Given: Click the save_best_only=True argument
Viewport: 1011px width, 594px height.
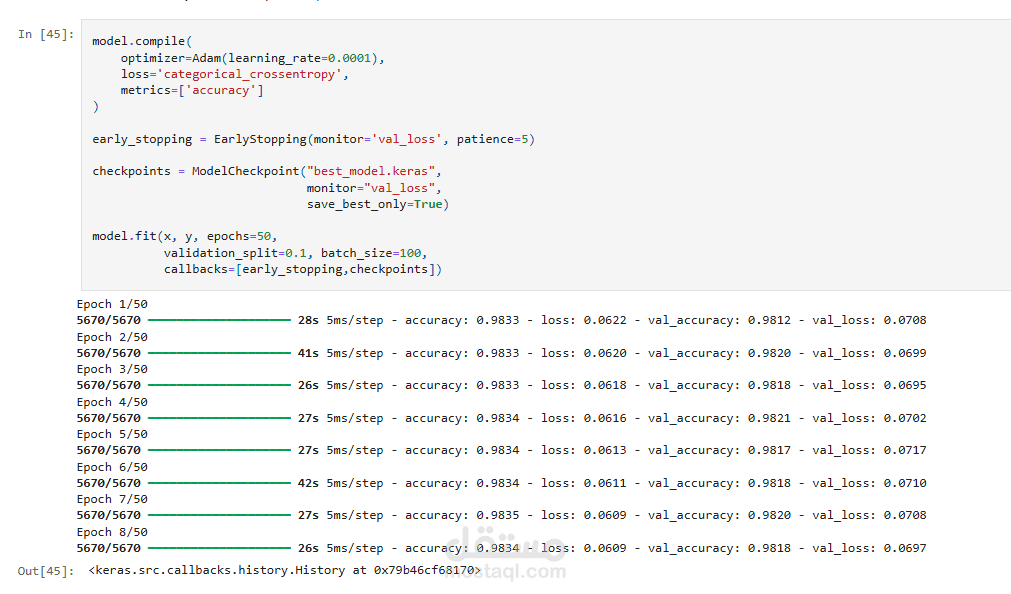Looking at the screenshot, I should tap(377, 204).
